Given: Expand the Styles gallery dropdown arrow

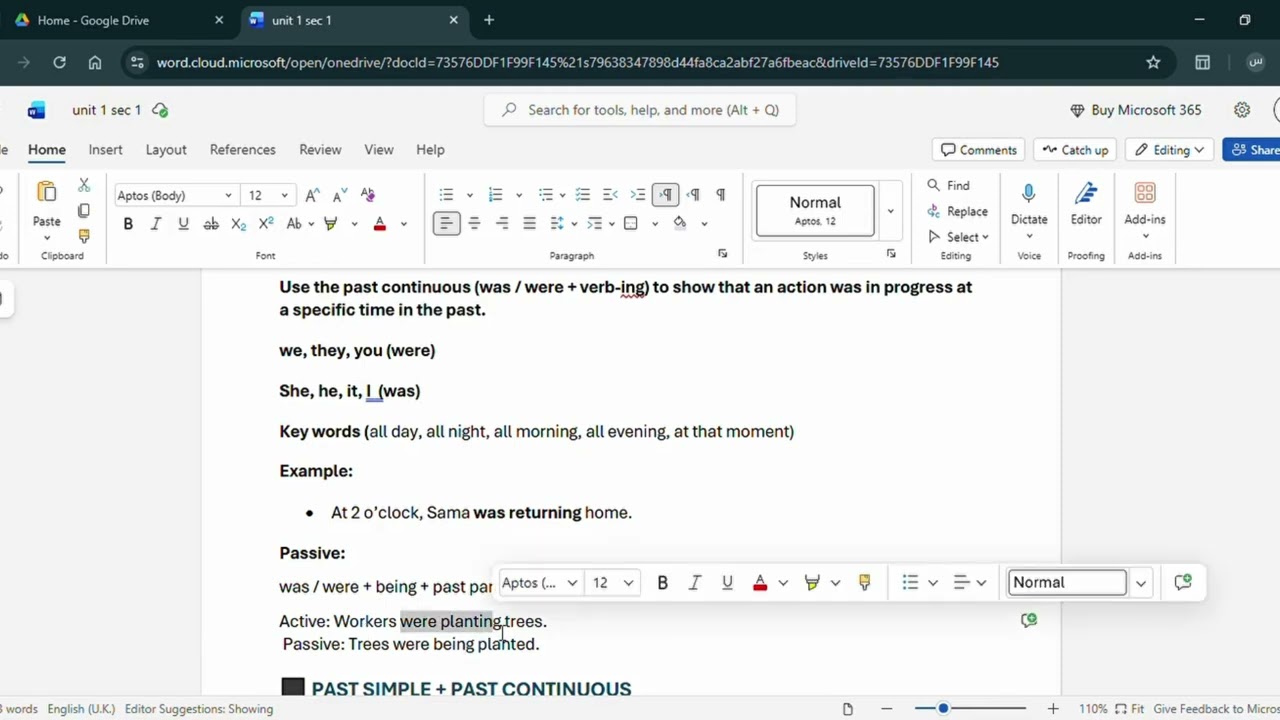Looking at the screenshot, I should [890, 211].
